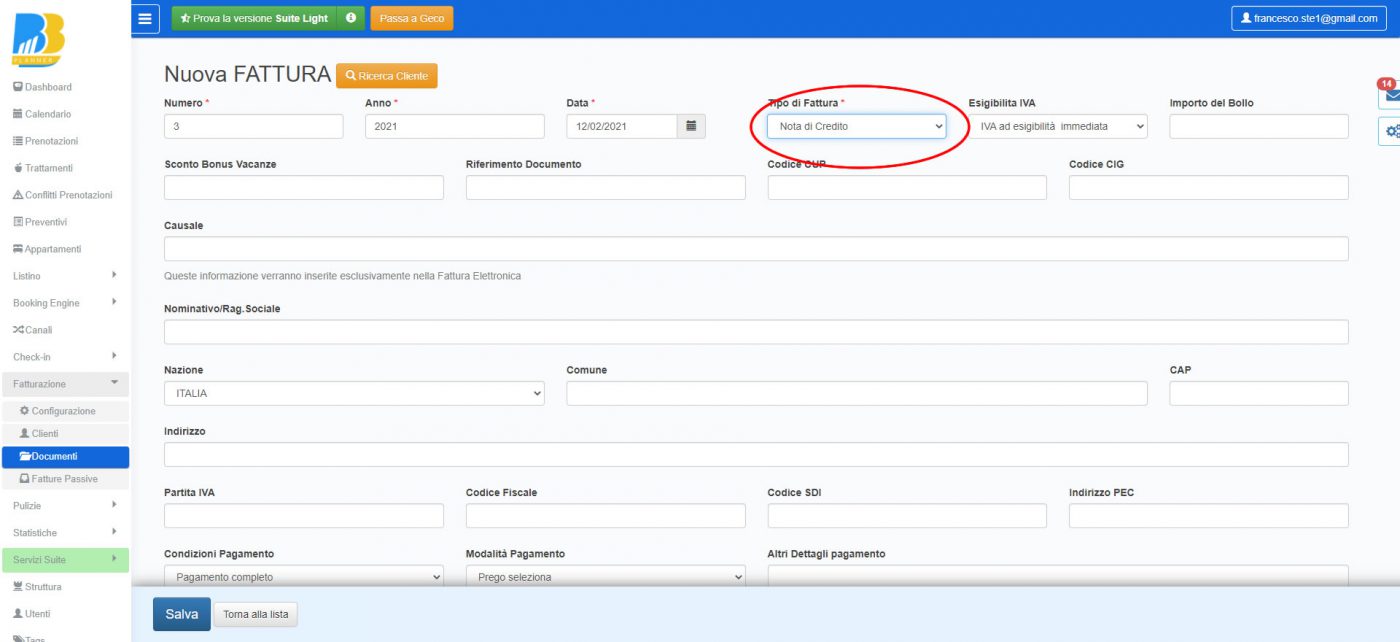The width and height of the screenshot is (1400, 642).
Task: Open the settings gears icon at right edge
Action: pos(1390,131)
